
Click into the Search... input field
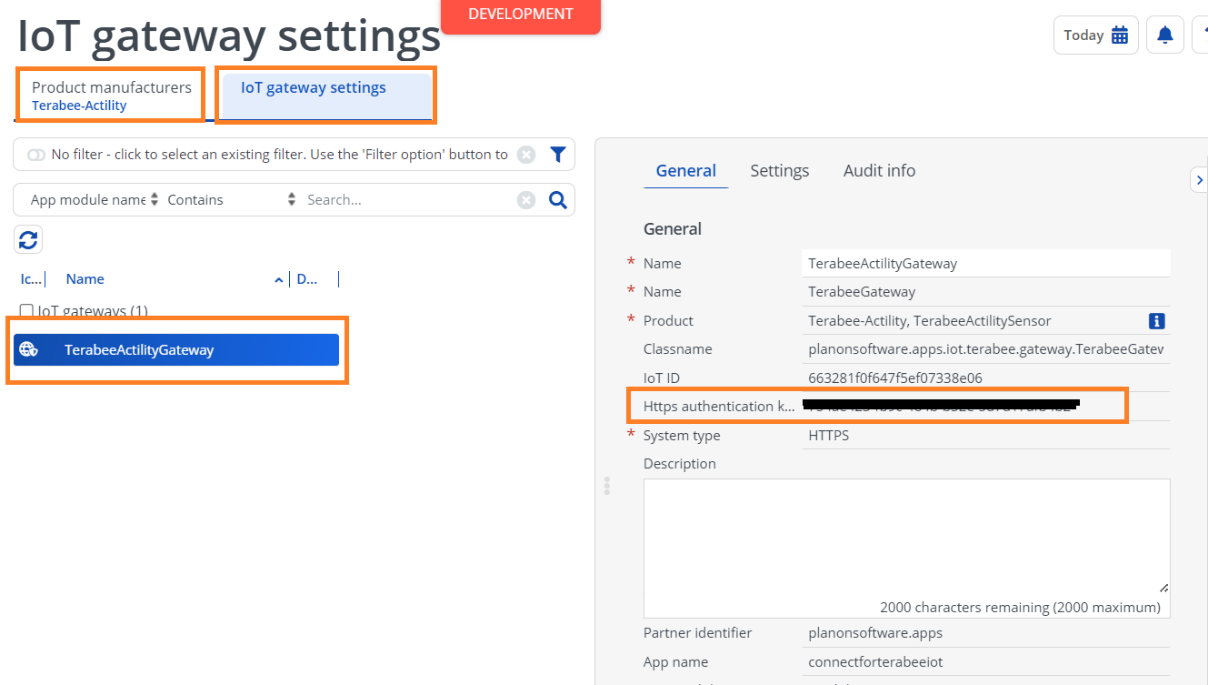(x=408, y=200)
